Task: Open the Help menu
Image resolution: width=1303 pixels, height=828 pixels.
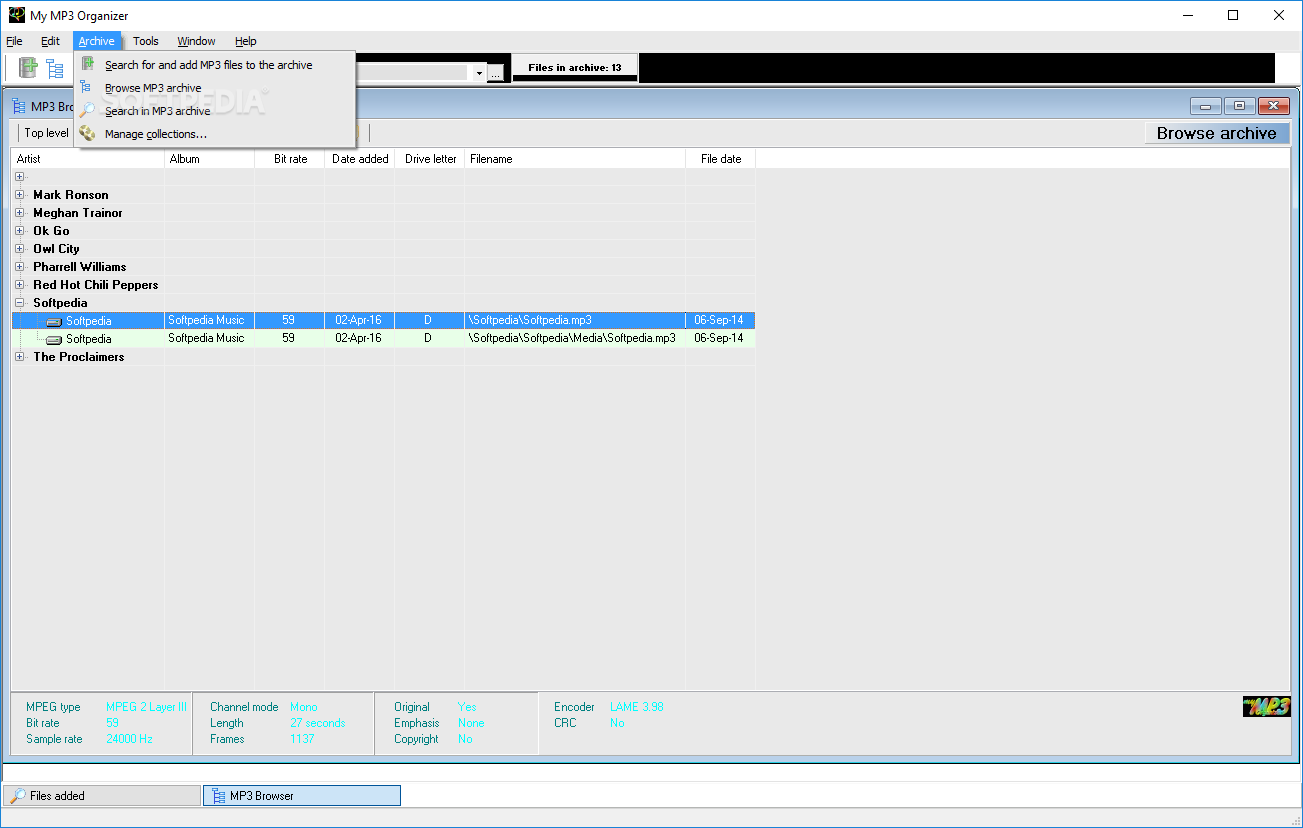Action: pos(246,41)
